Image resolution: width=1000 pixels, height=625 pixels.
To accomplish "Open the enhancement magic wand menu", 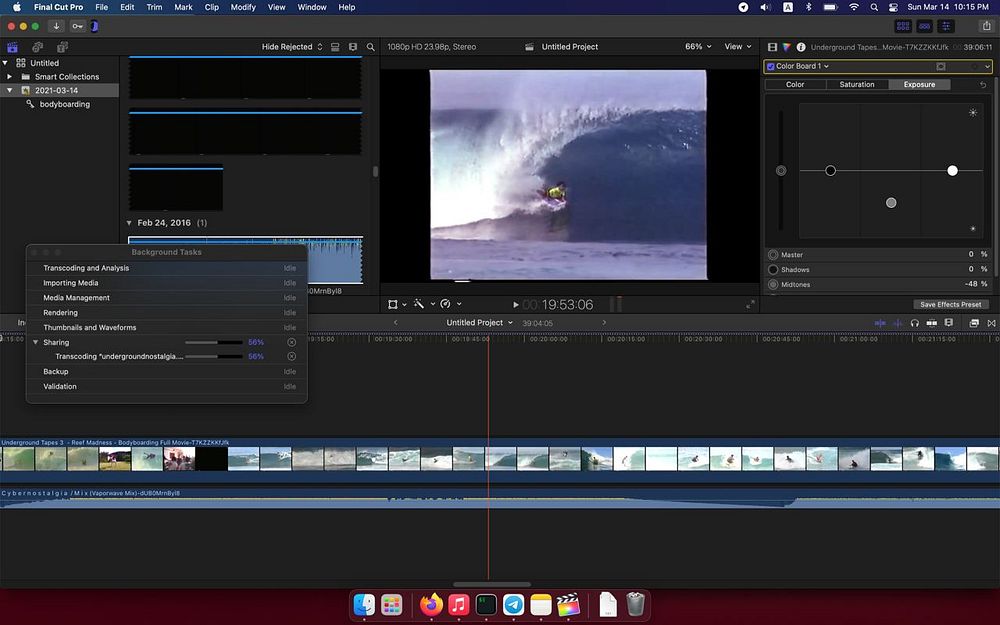I will click(x=421, y=304).
